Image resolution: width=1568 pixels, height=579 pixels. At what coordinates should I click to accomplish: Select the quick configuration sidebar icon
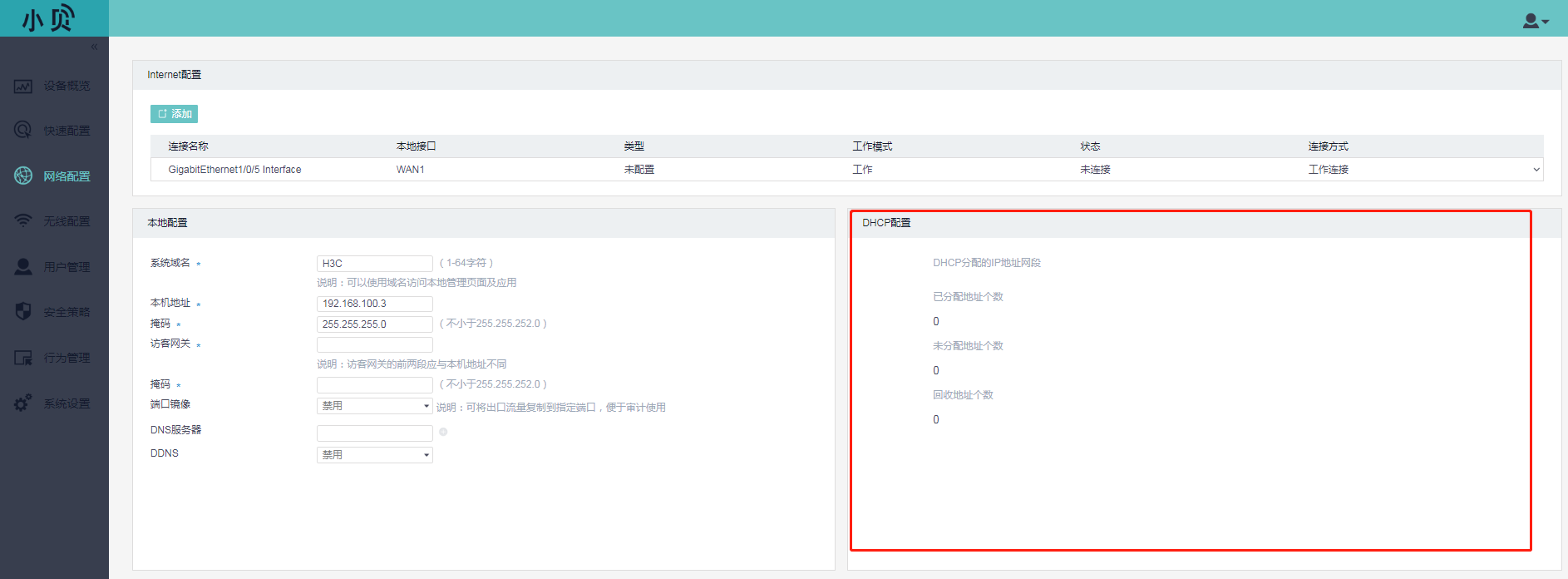coord(23,131)
